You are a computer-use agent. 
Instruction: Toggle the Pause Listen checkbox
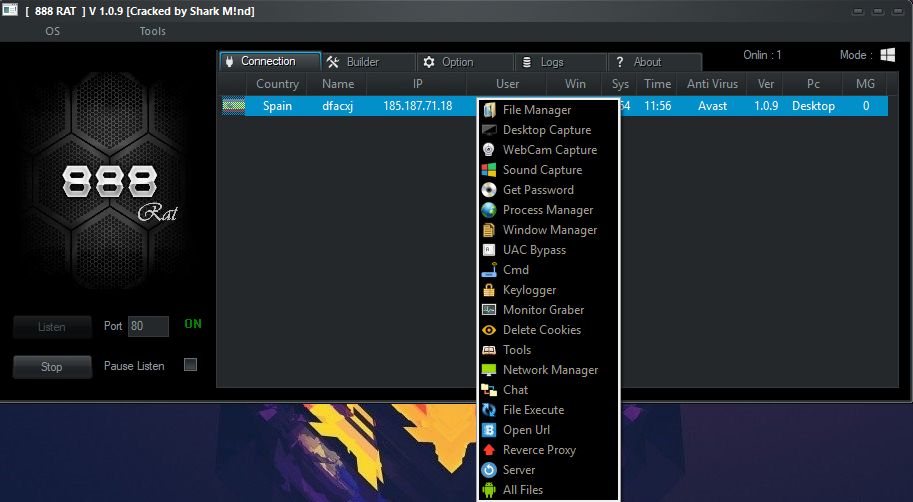point(190,365)
